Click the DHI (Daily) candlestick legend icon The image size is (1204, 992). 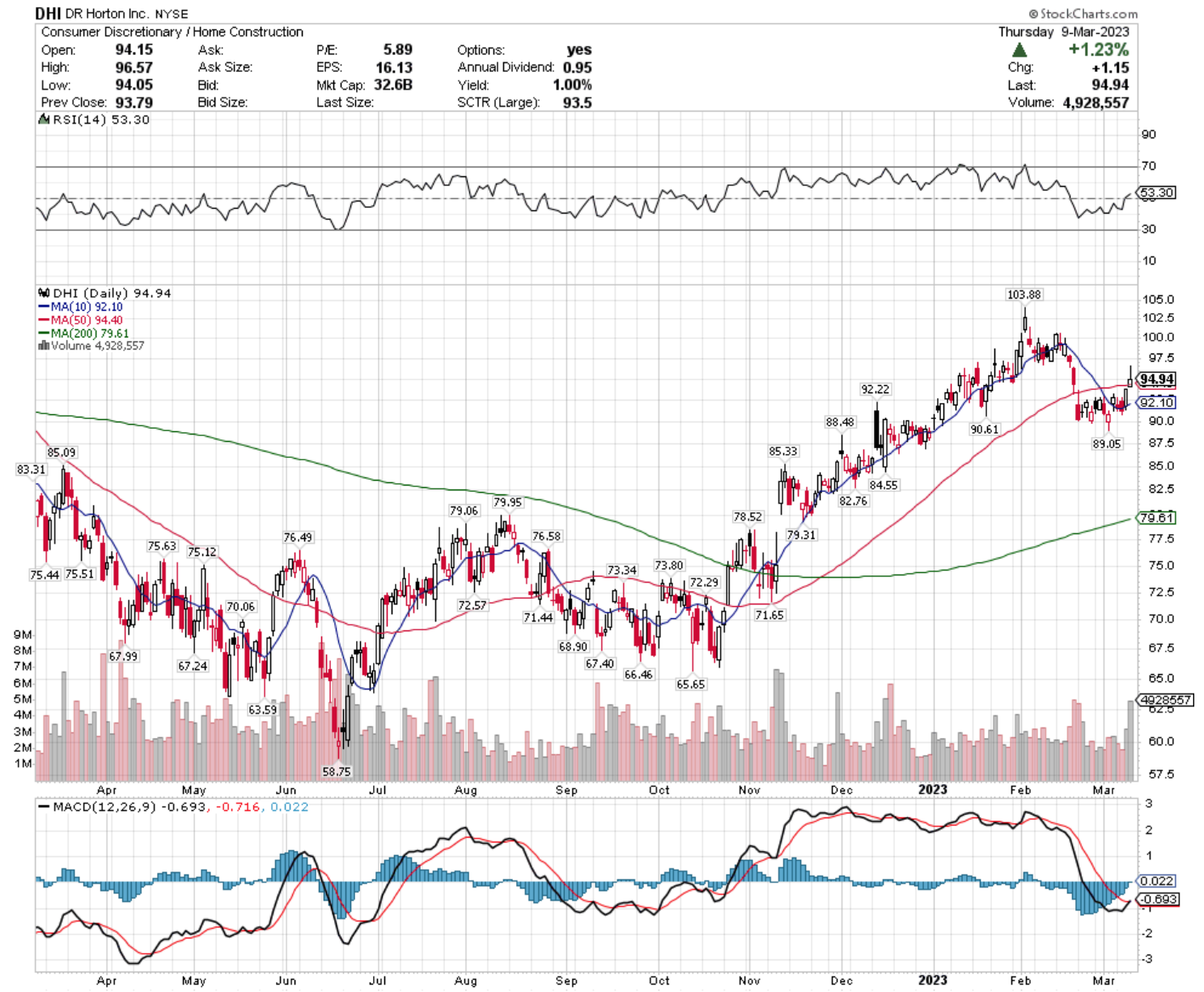[45, 293]
